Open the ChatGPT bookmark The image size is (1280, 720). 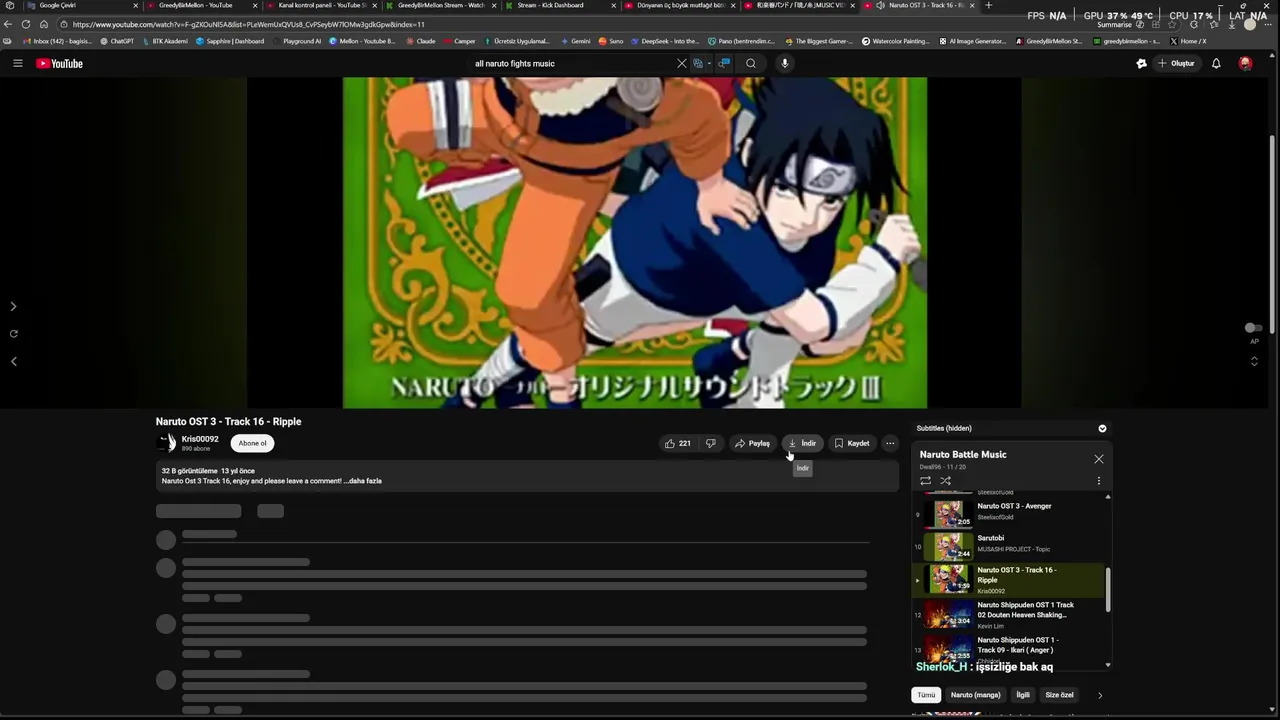[117, 41]
